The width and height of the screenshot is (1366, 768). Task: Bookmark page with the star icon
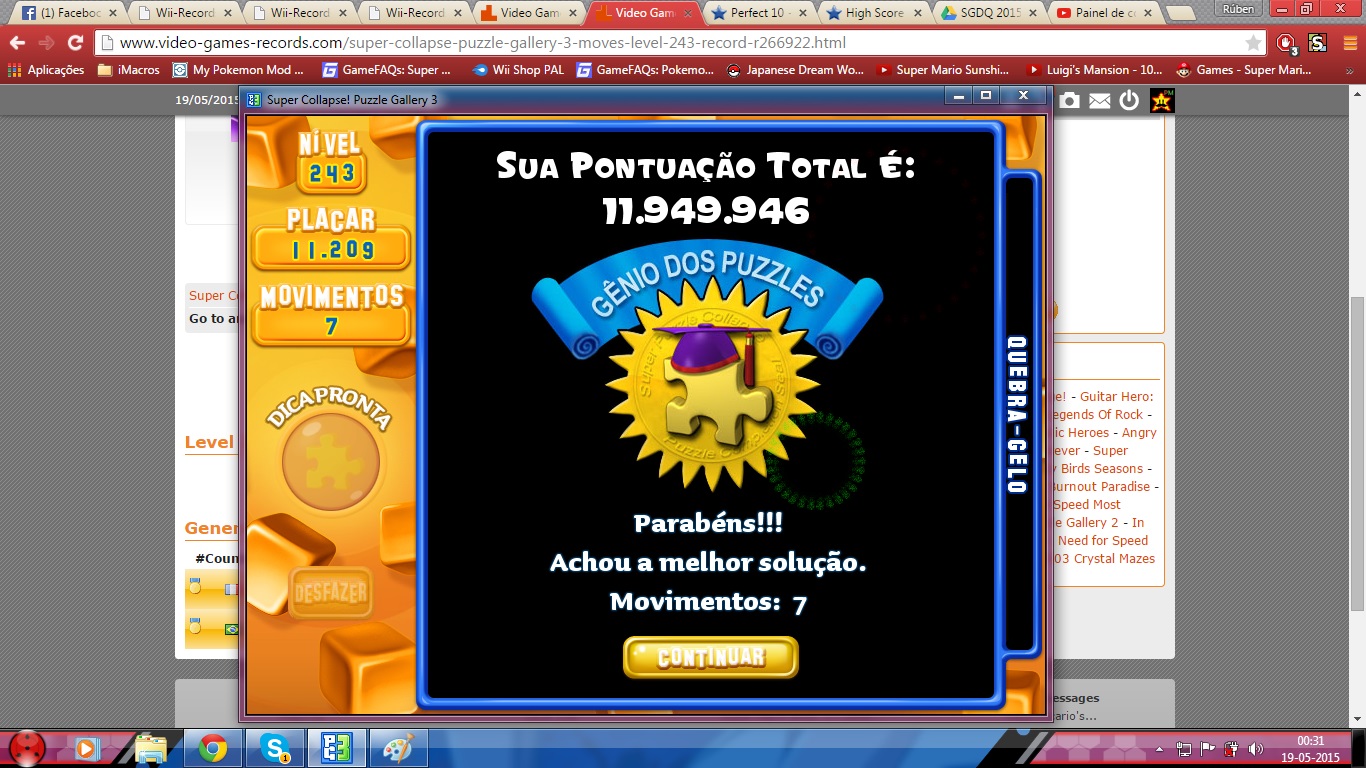pos(1253,43)
